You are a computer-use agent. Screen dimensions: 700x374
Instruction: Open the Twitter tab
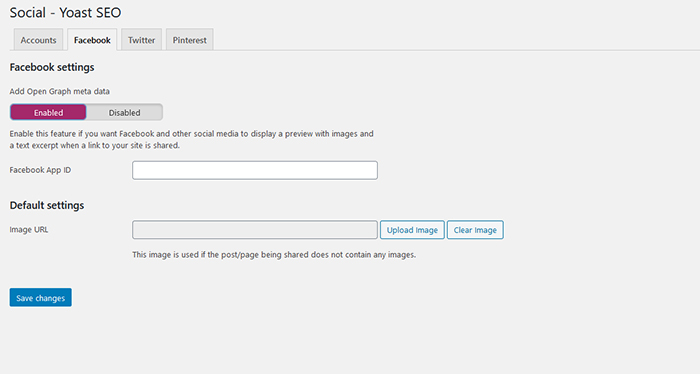[142, 40]
